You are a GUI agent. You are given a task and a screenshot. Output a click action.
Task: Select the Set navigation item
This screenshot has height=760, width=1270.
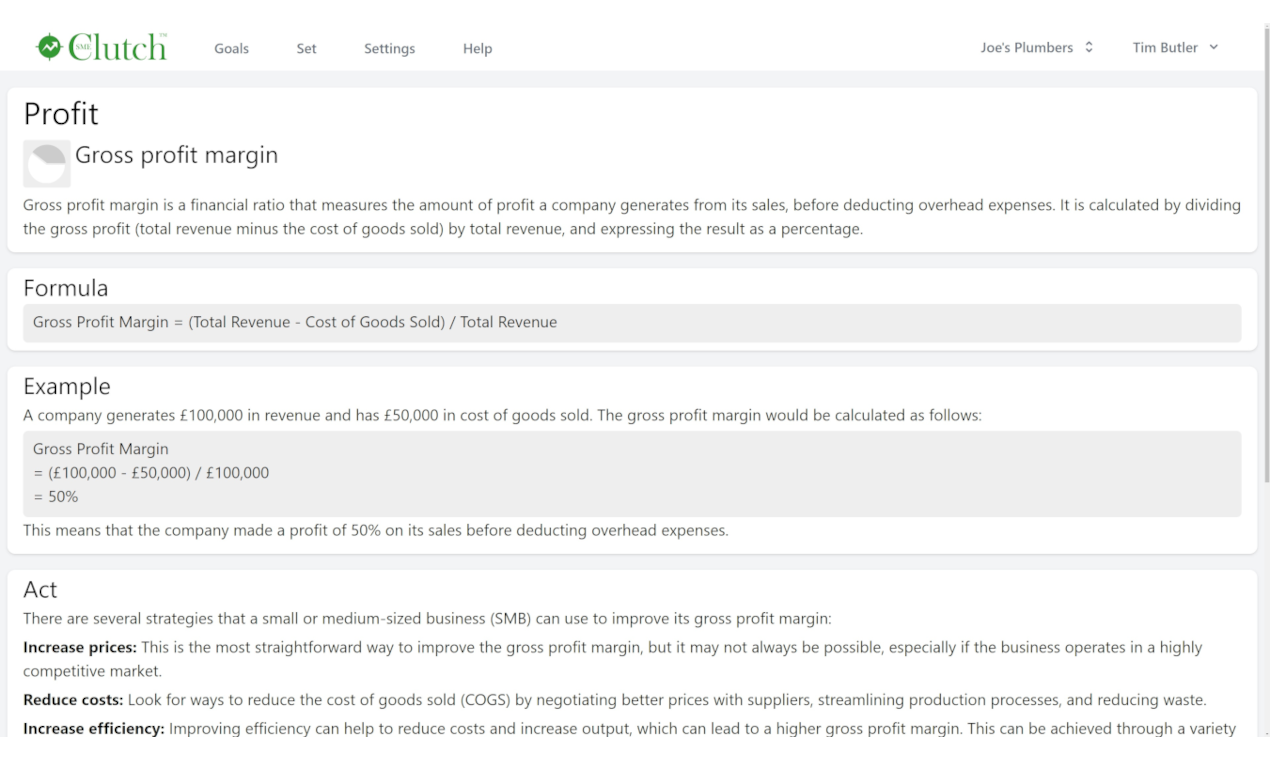pyautogui.click(x=306, y=48)
